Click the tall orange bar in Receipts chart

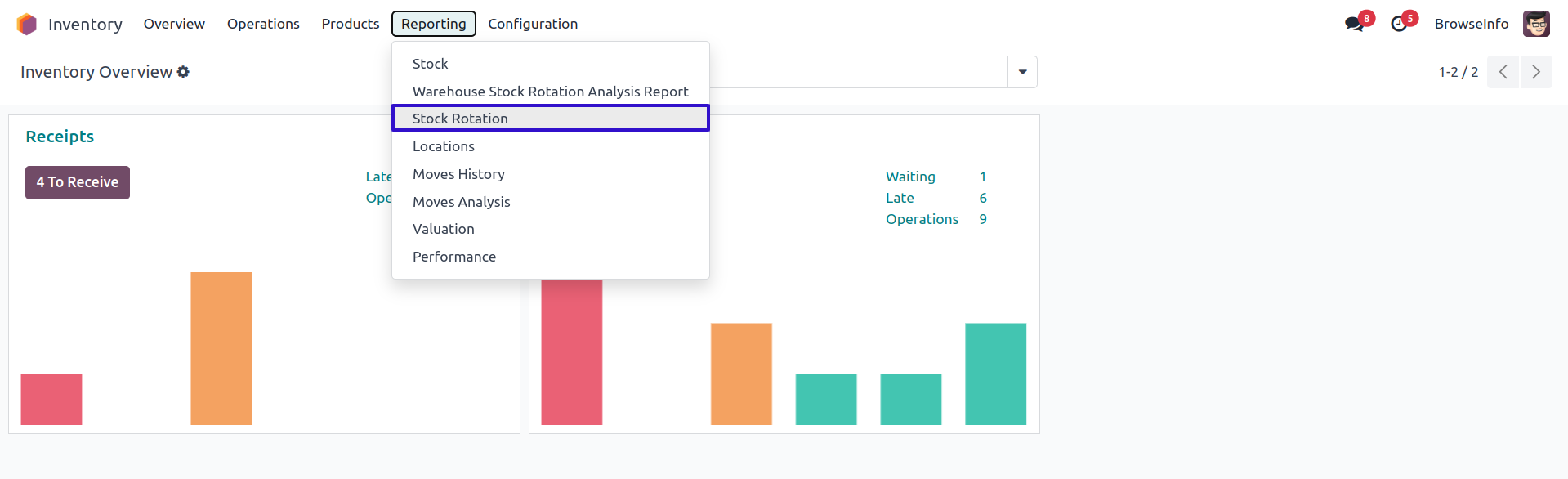click(221, 348)
